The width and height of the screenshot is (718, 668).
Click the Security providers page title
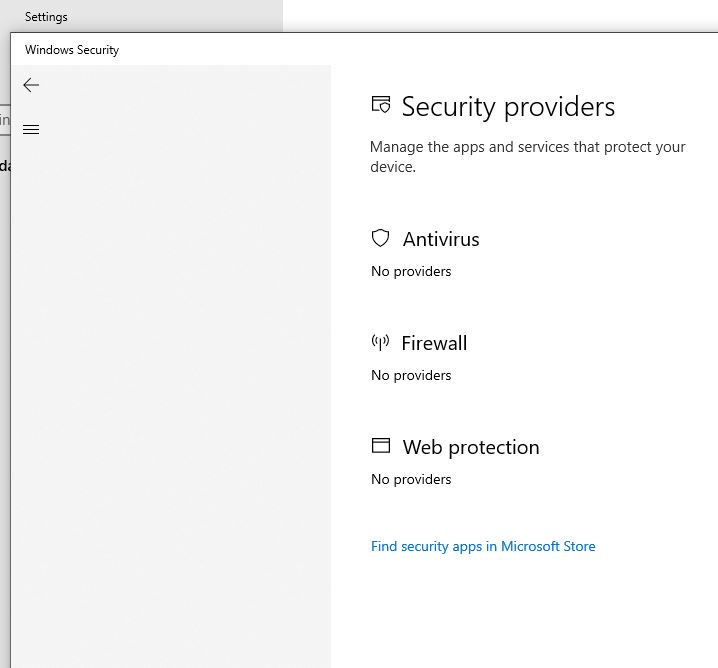point(508,107)
